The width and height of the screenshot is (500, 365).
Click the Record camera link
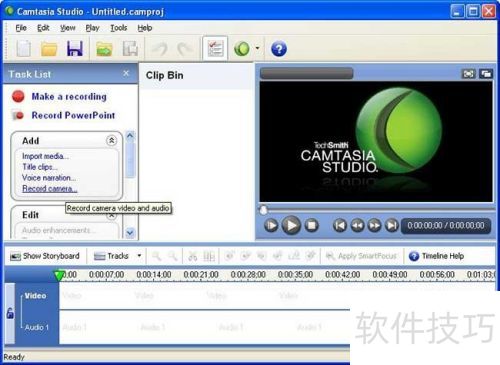coord(50,189)
